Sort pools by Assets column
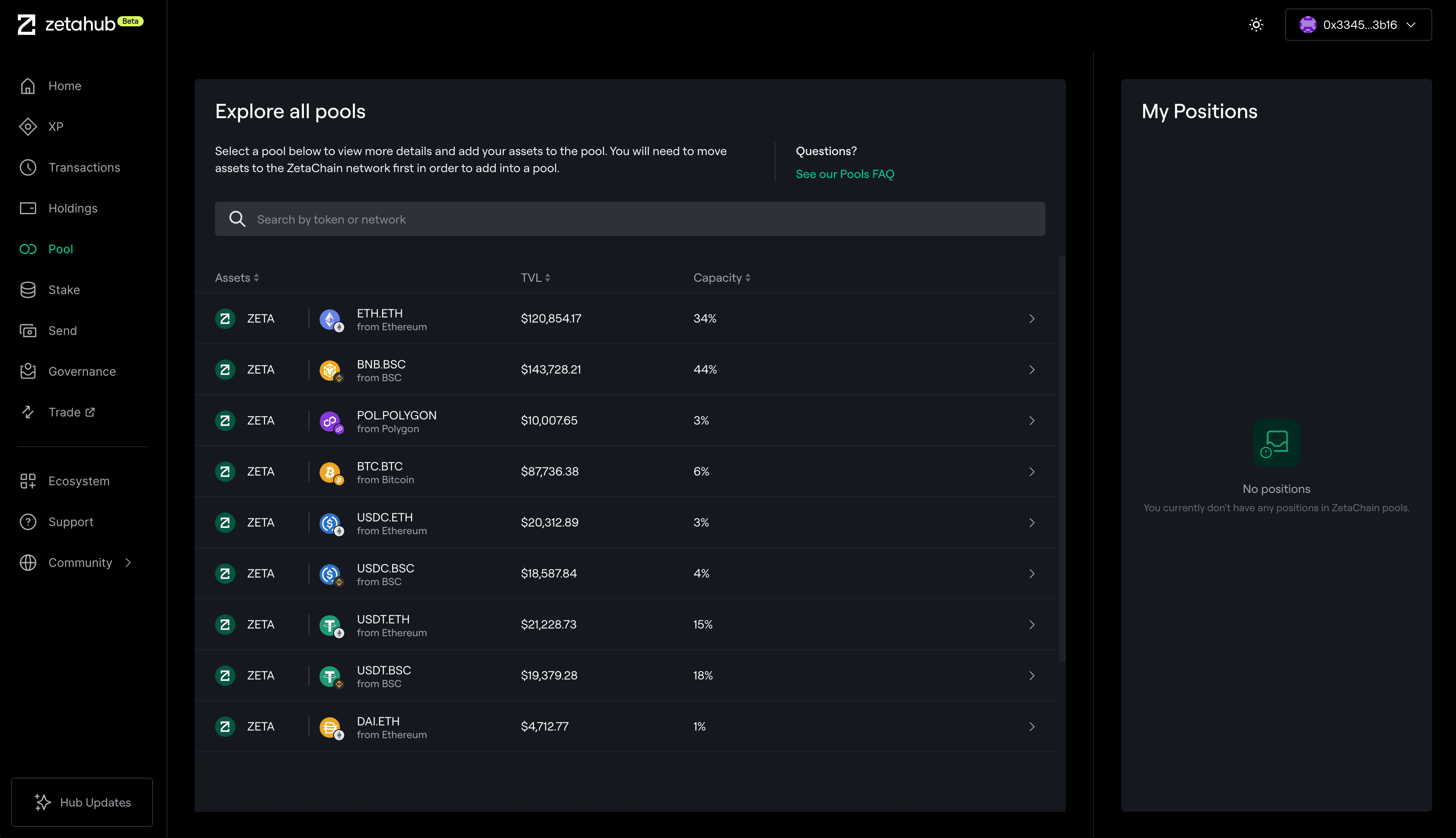 point(237,278)
